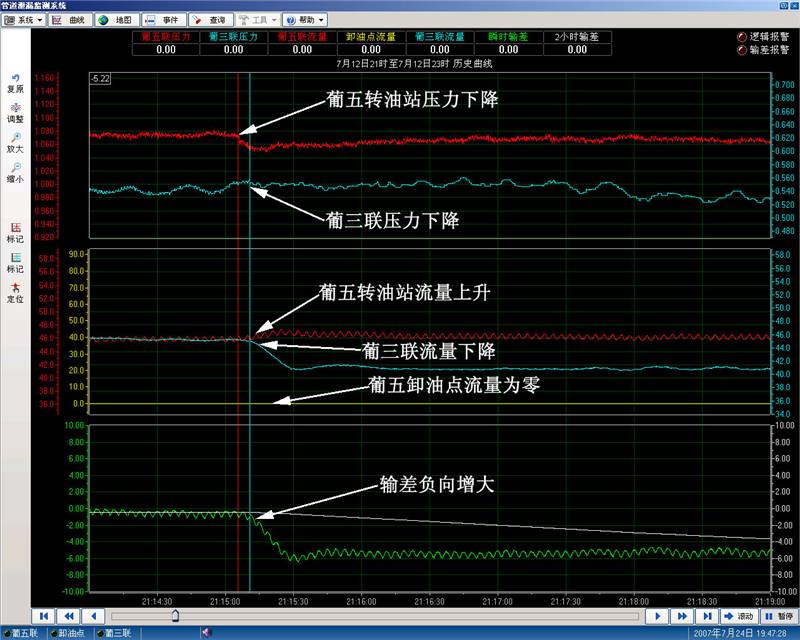Click the 调整 (adjust) tool icon
Viewport: 800px width, 640px height.
pyautogui.click(x=15, y=110)
